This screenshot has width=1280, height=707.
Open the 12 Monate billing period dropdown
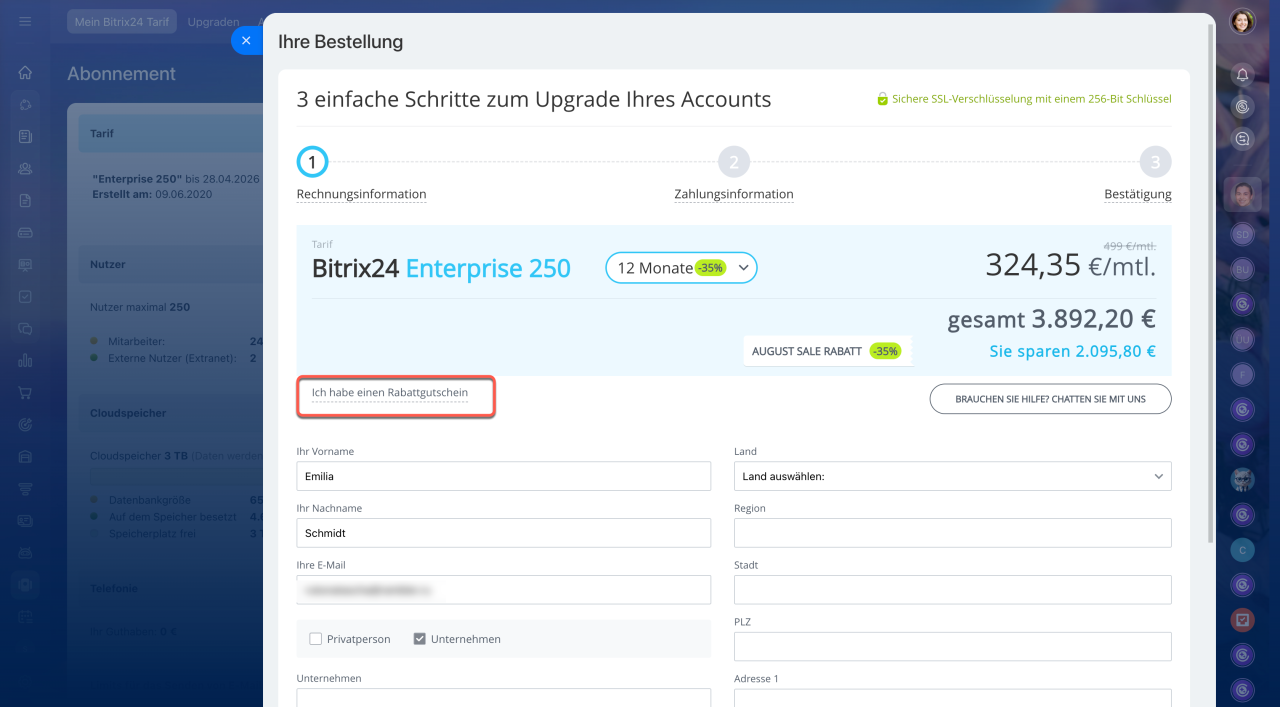pyautogui.click(x=681, y=268)
